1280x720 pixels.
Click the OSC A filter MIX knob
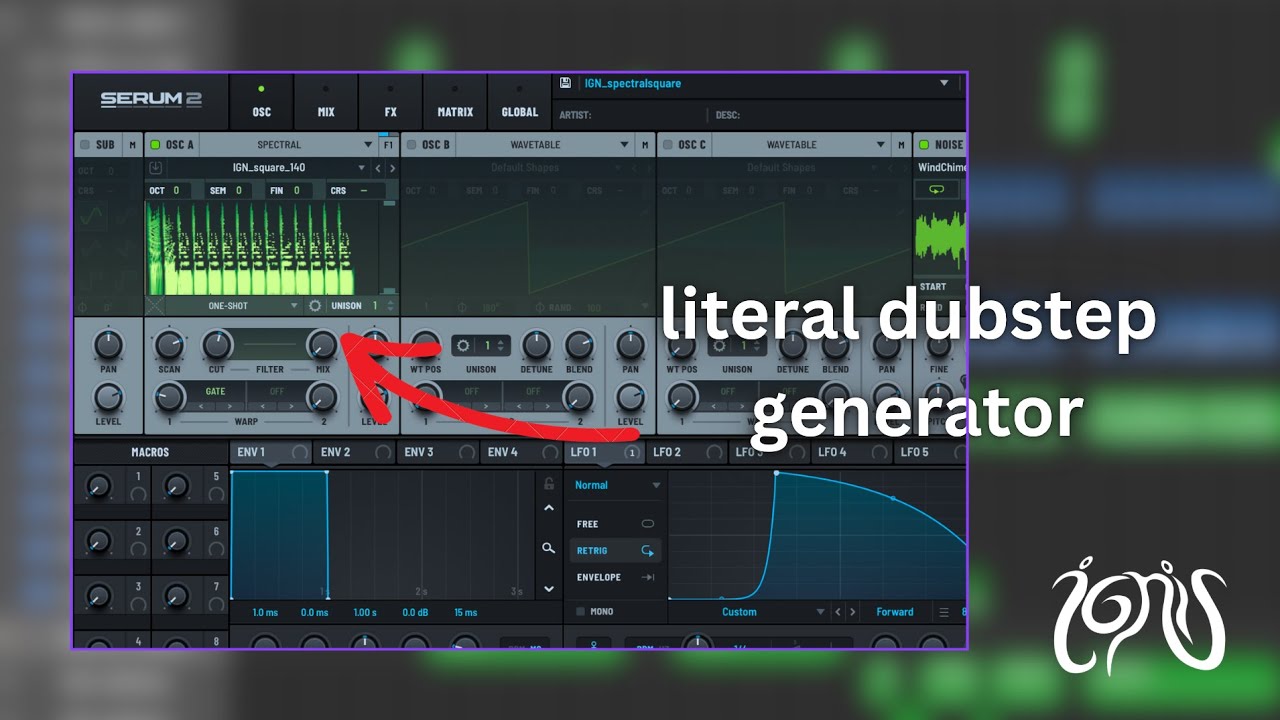(x=322, y=345)
